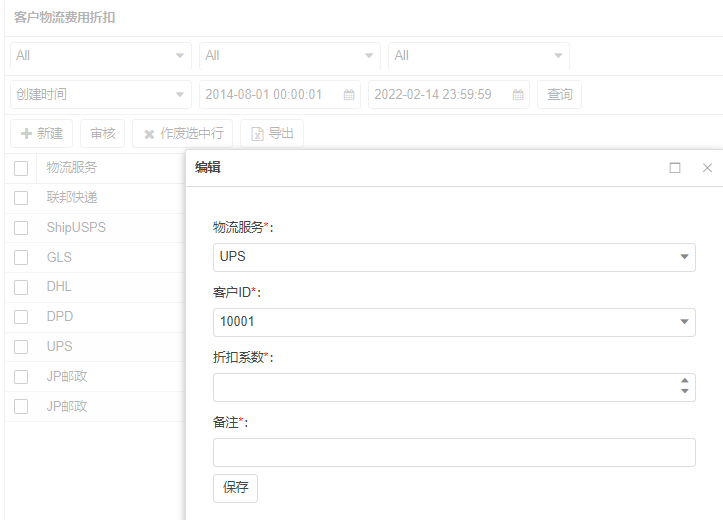This screenshot has width=723, height=520.
Task: Select the UPS row text in table
Action: click(x=59, y=346)
